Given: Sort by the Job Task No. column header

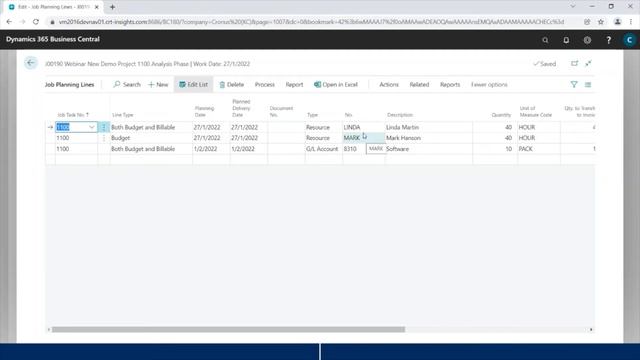Looking at the screenshot, I should tap(73, 115).
